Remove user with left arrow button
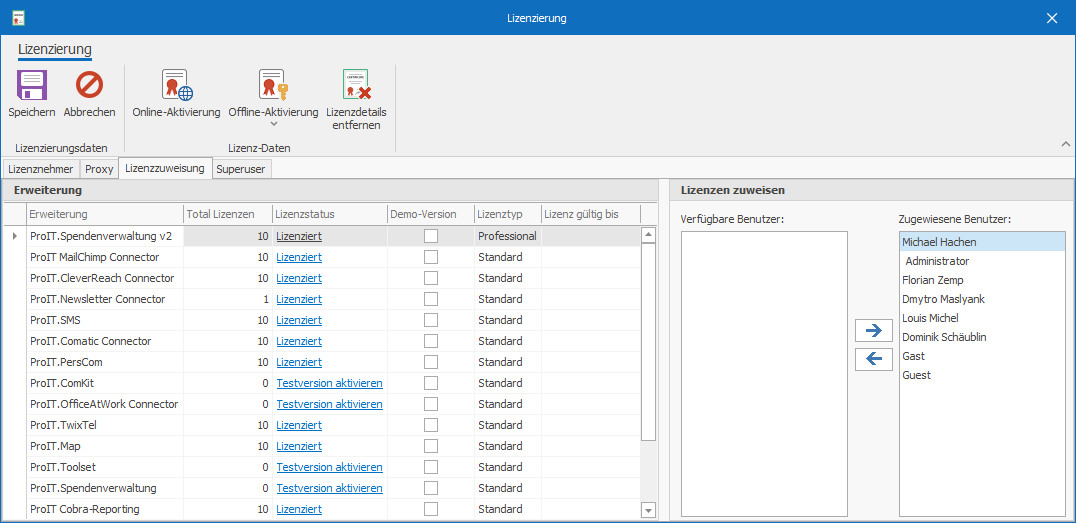The height and width of the screenshot is (523, 1076). click(873, 358)
